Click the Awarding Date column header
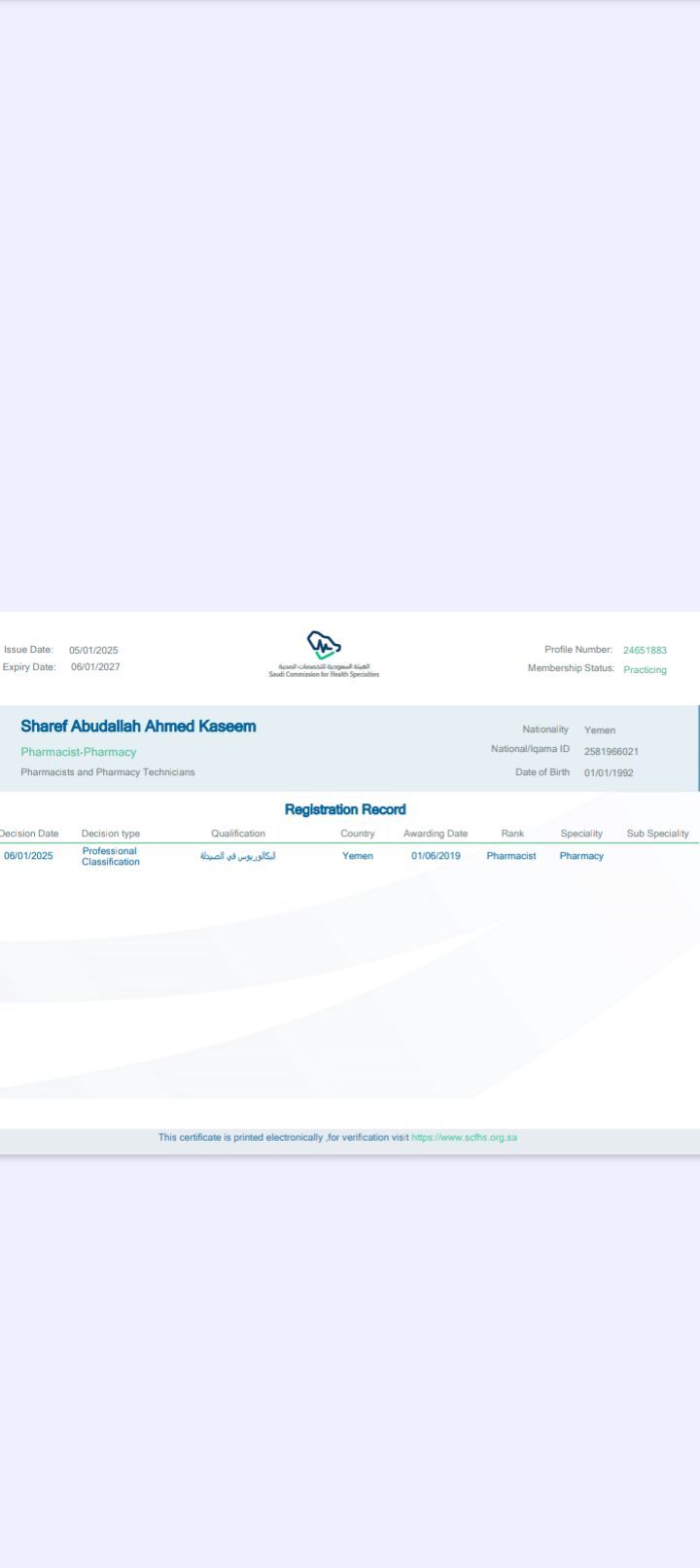The image size is (700, 1568). [436, 834]
